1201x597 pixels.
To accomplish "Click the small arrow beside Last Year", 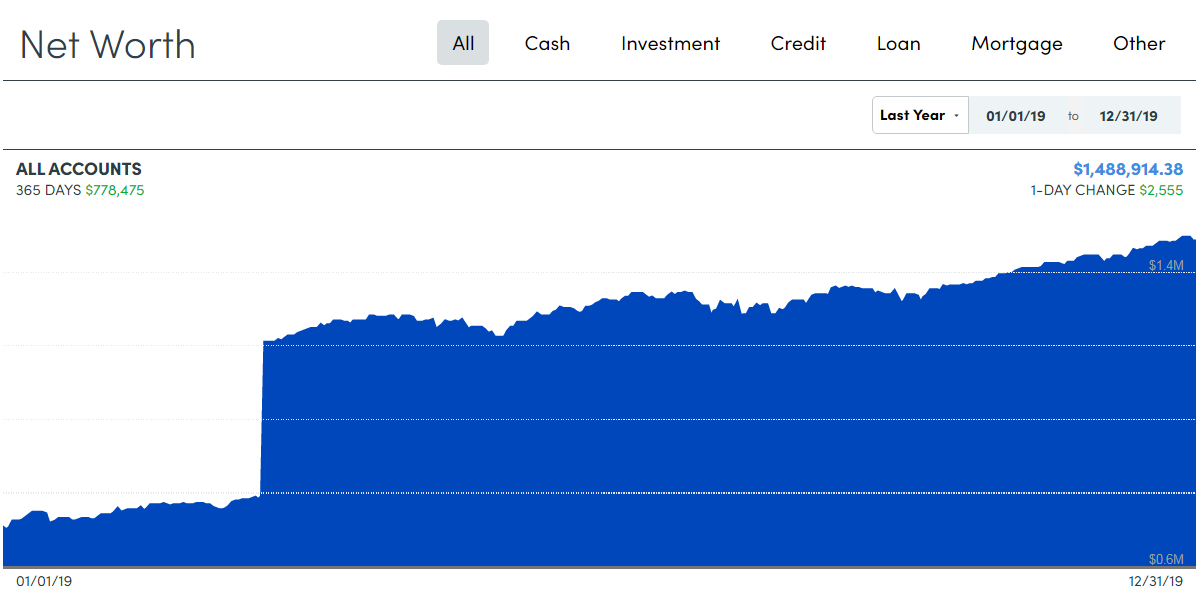I will pos(956,116).
